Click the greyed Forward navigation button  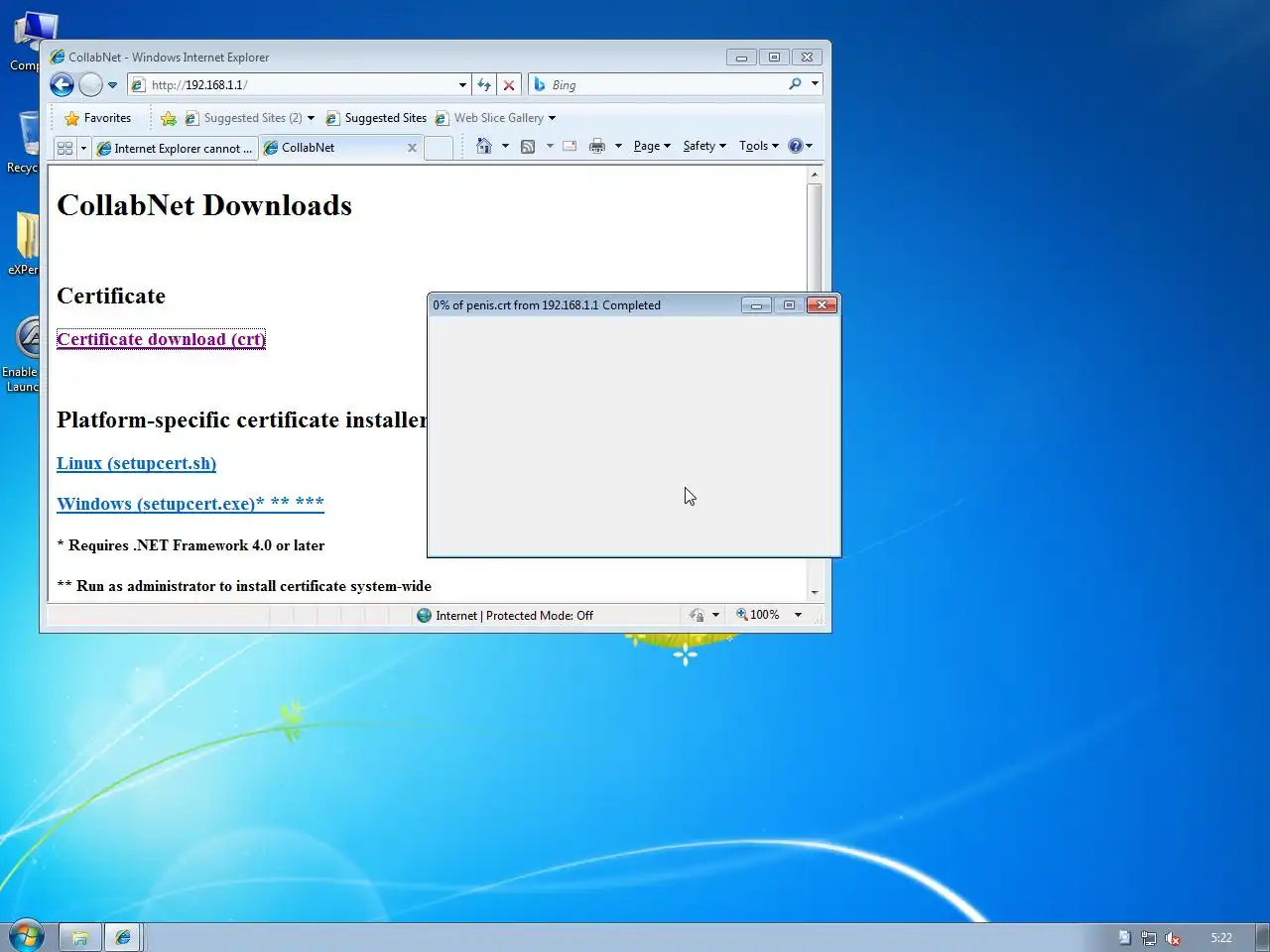click(90, 85)
